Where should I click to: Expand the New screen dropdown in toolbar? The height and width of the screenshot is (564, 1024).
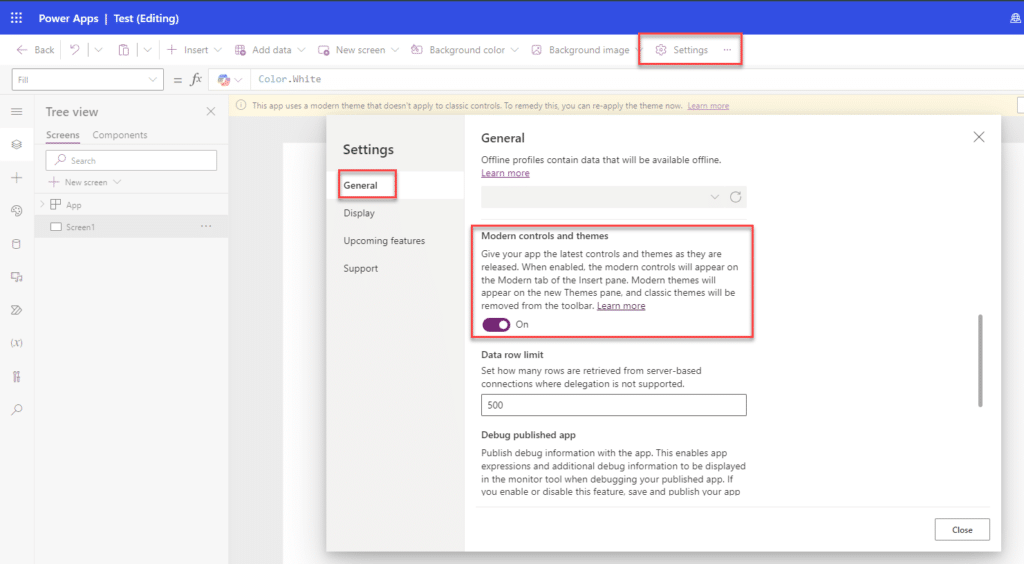393,50
